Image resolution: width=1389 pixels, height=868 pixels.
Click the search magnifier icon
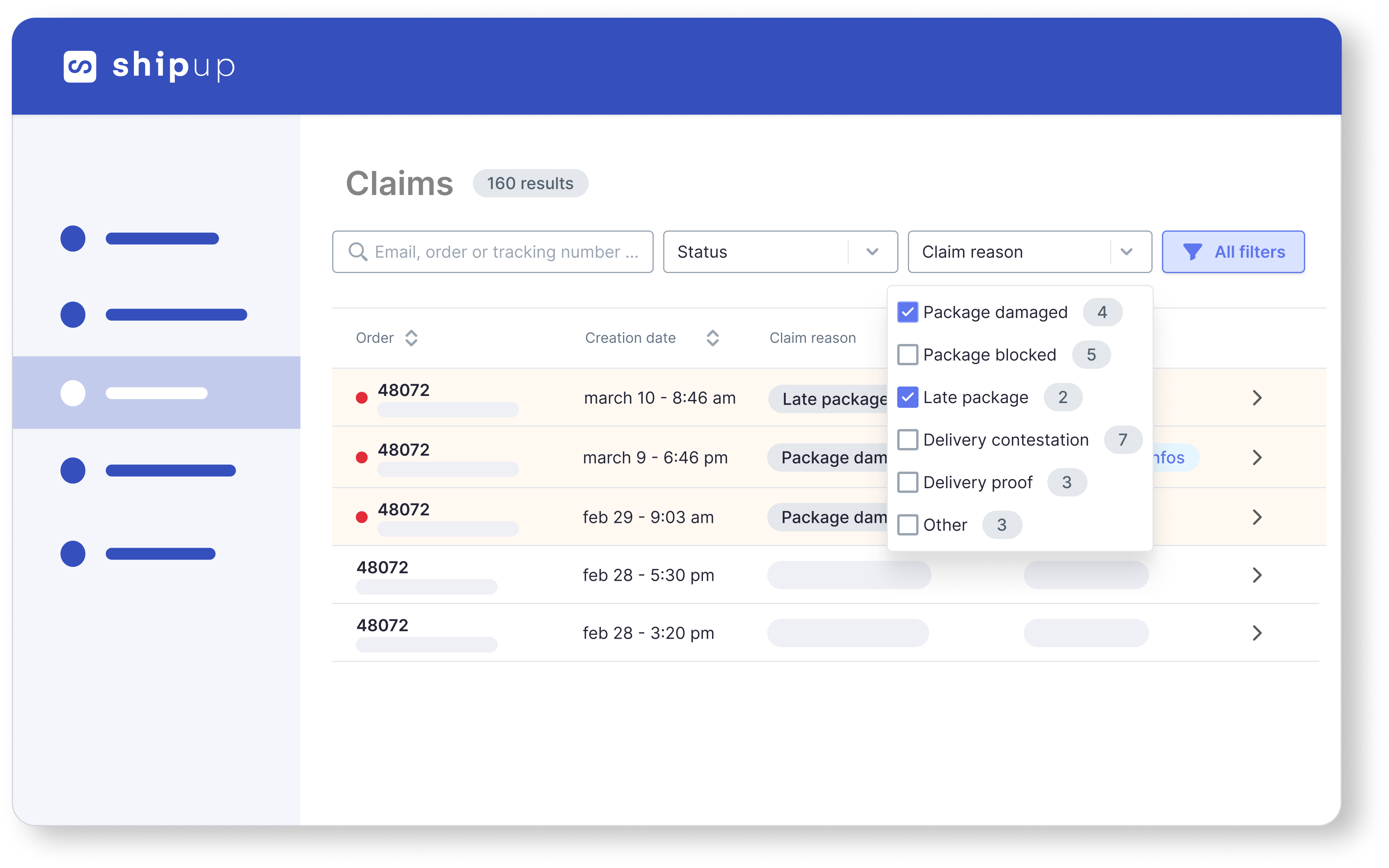coord(357,251)
